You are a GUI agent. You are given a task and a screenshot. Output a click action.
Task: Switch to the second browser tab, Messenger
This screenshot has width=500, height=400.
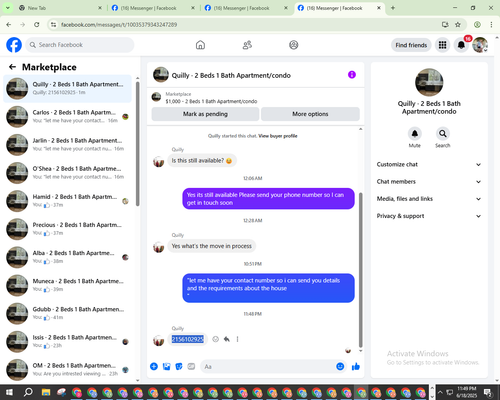153,8
